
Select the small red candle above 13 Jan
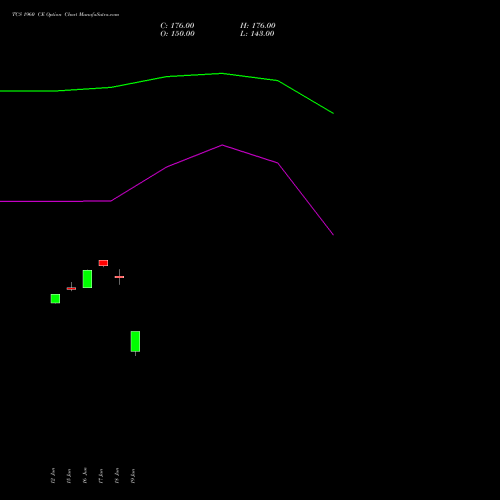pyautogui.click(x=71, y=288)
